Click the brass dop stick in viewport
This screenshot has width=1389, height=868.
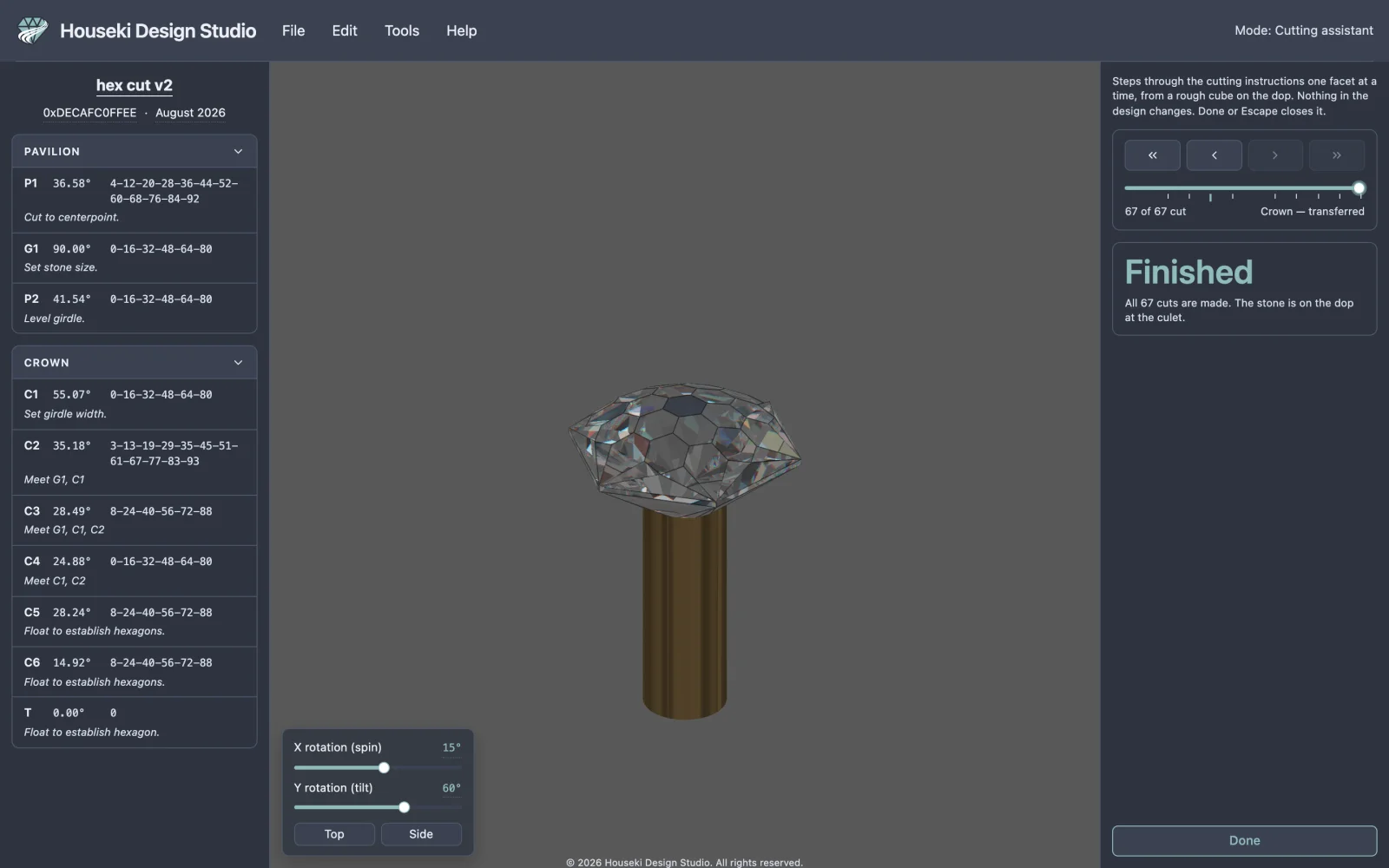click(x=684, y=615)
